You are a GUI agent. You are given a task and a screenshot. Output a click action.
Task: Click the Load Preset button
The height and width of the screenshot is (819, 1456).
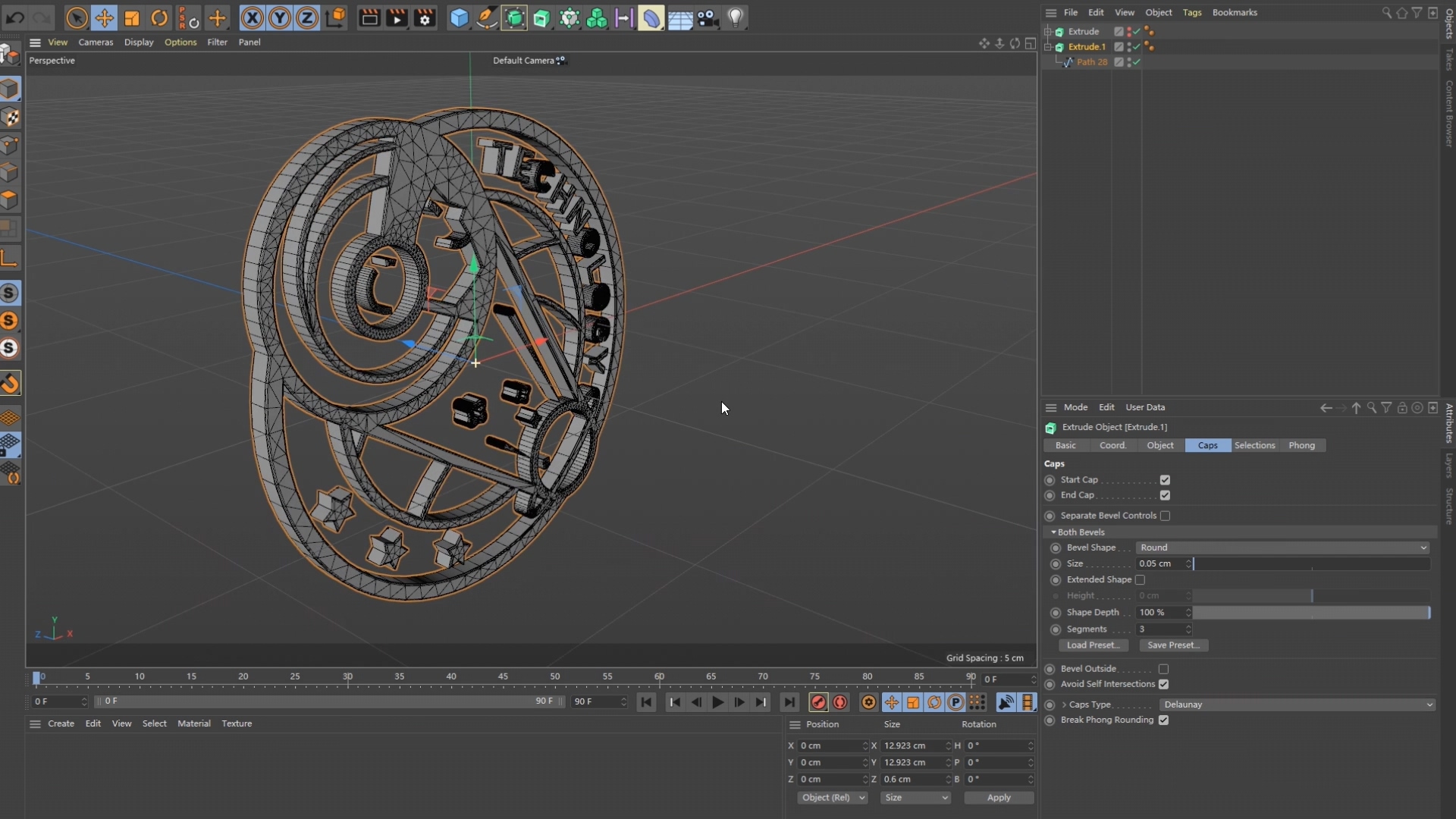click(x=1093, y=645)
